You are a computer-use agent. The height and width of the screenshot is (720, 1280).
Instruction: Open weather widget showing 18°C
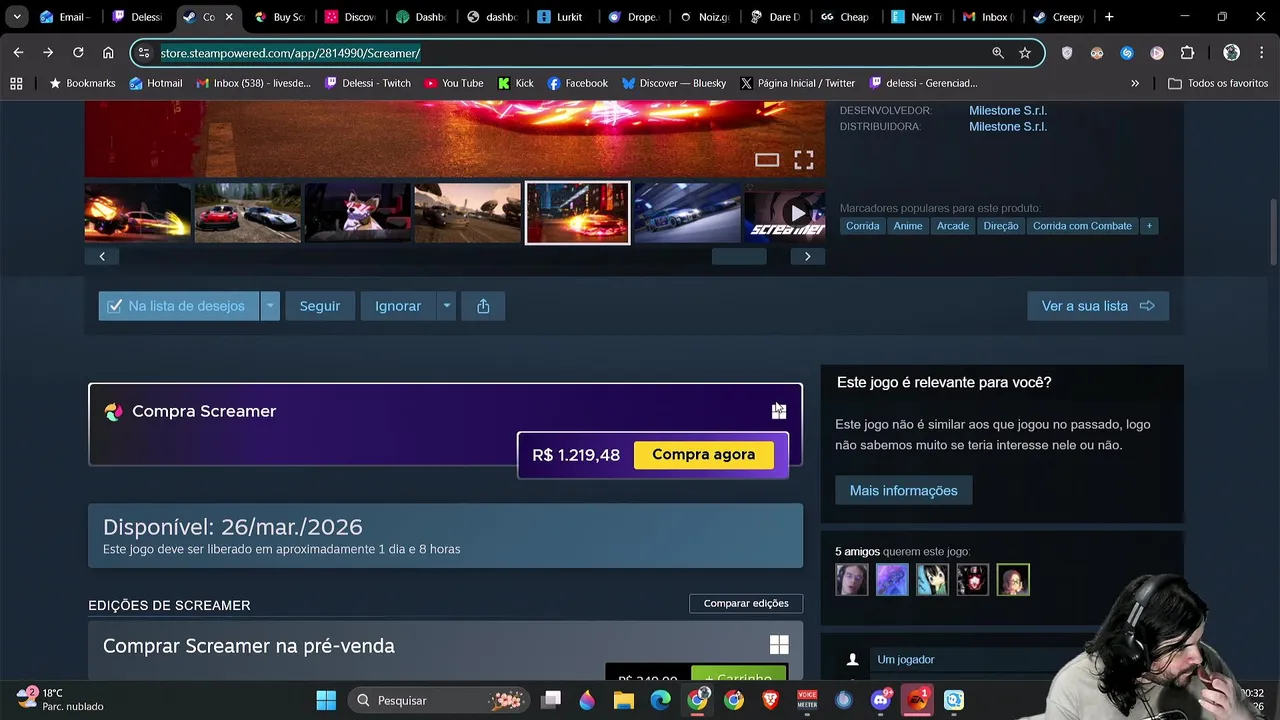[60, 699]
